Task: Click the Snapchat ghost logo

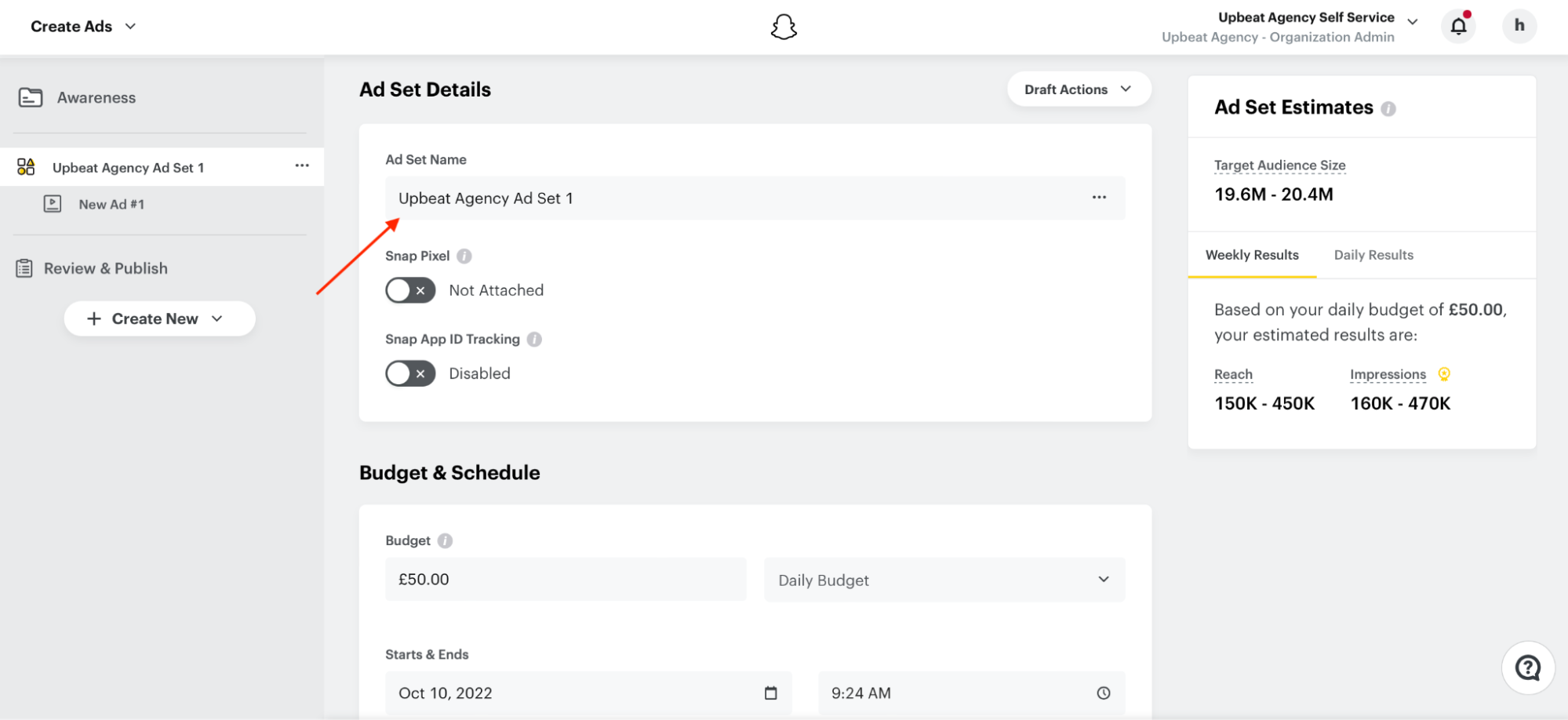Action: [x=784, y=27]
